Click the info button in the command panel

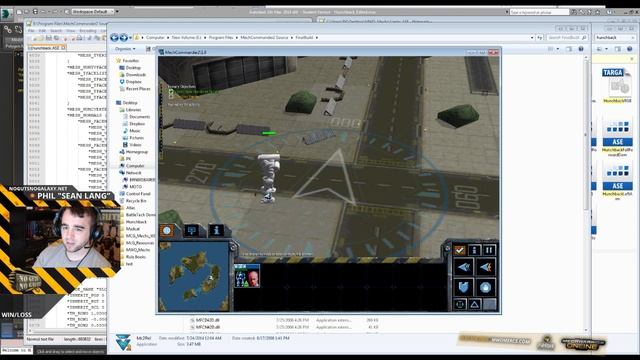(474, 250)
